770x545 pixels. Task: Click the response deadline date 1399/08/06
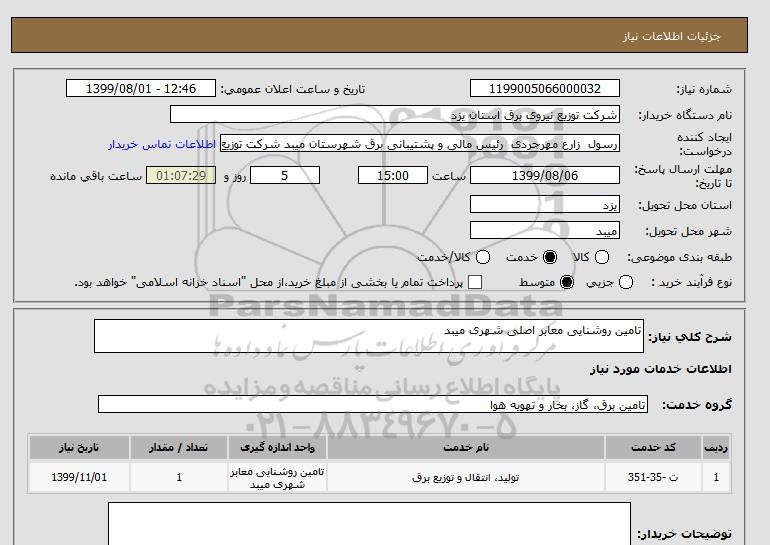(545, 175)
